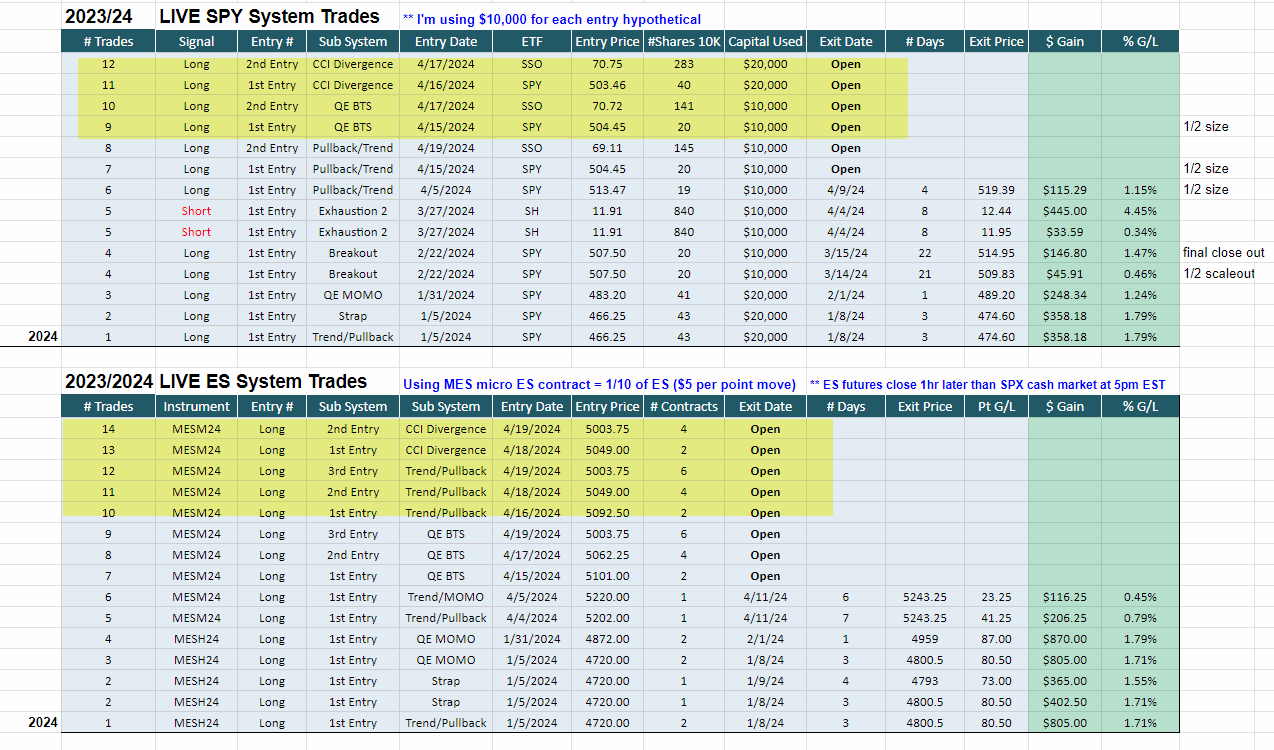
Task: Select point gain cell '73.00'
Action: [996, 681]
